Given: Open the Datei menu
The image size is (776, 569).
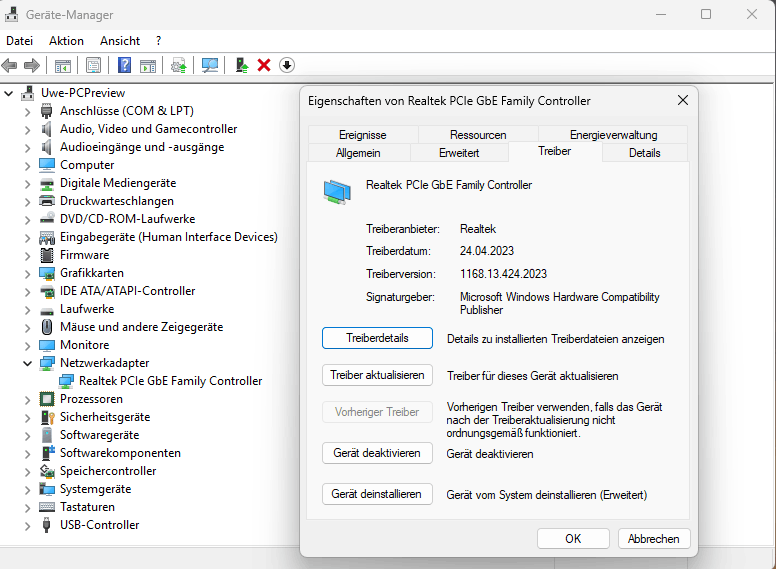Looking at the screenshot, I should 19,41.
